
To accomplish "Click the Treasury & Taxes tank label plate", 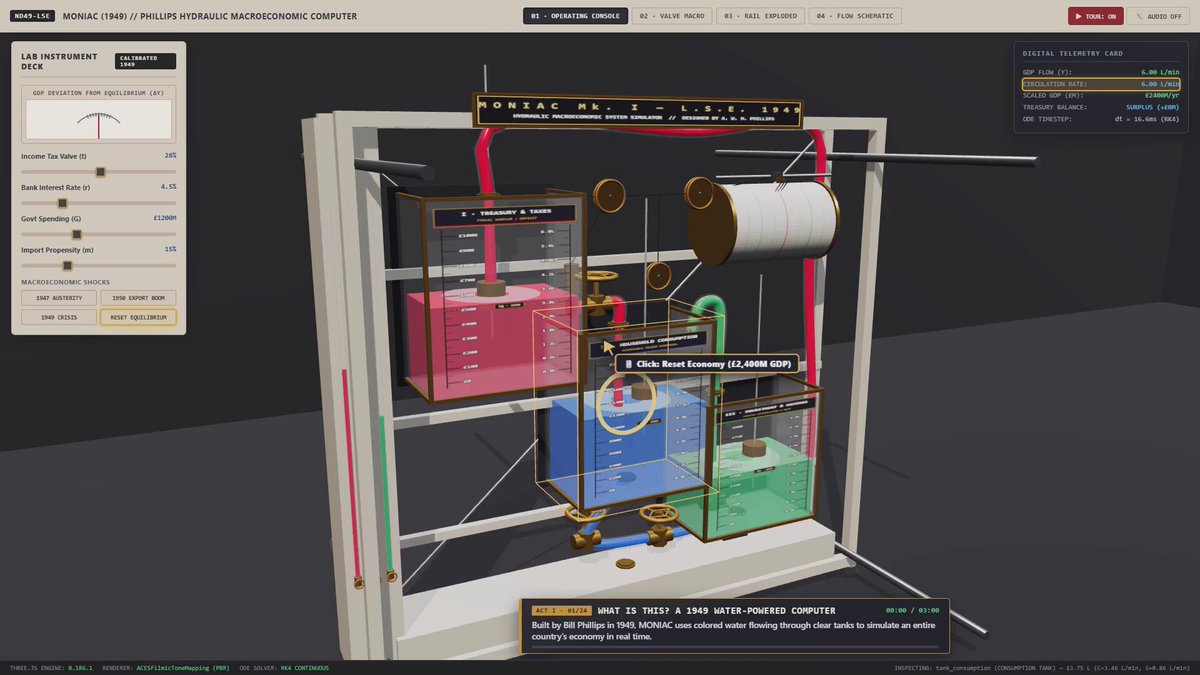I will coord(504,214).
